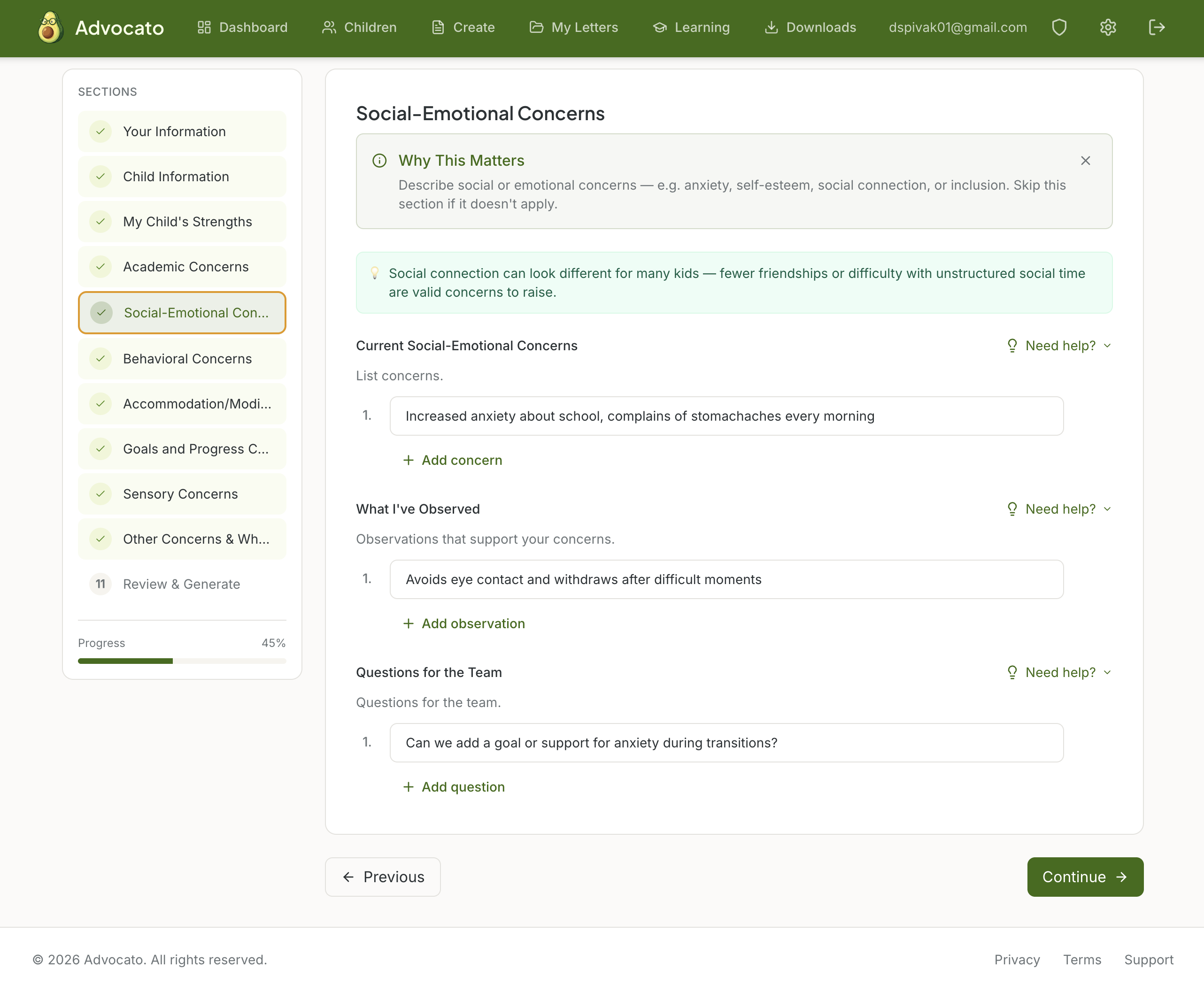Open the settings gear icon

point(1108,27)
